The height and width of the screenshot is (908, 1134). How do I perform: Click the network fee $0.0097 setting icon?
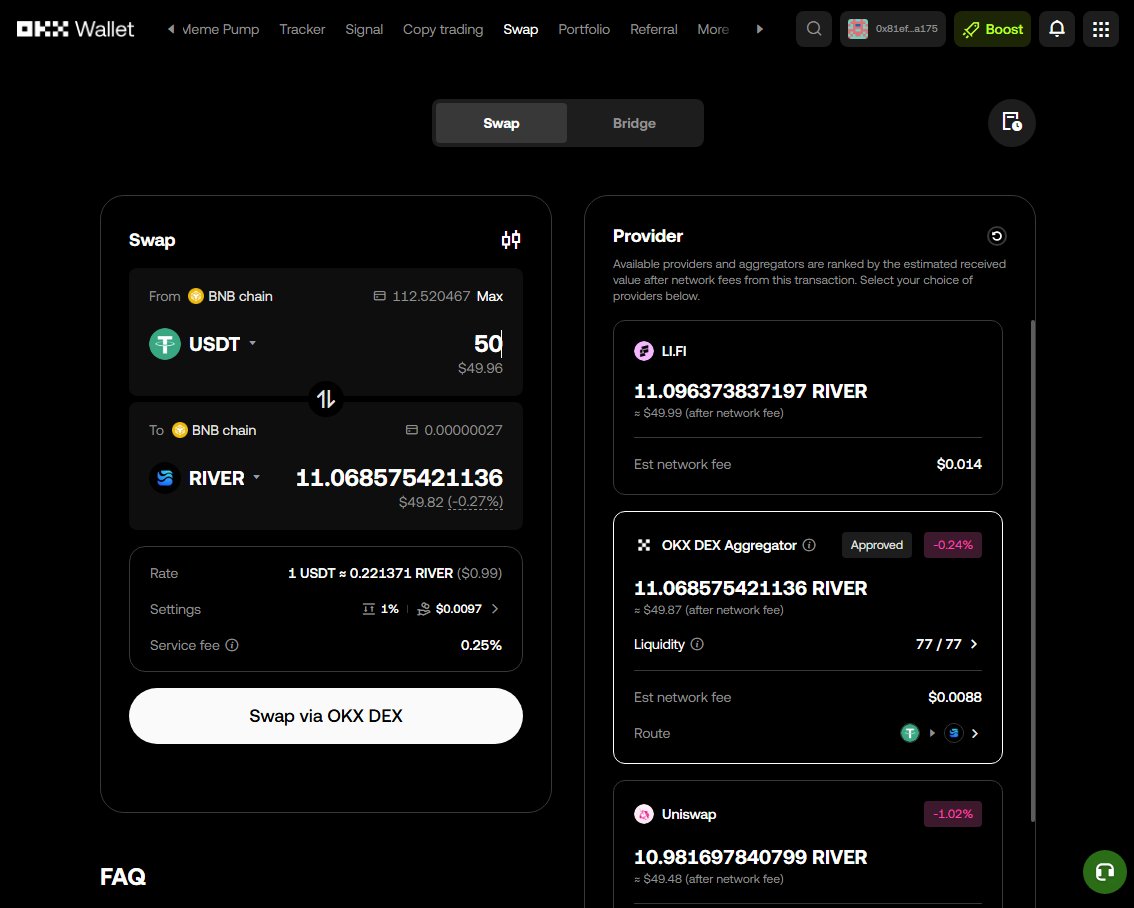pos(424,609)
